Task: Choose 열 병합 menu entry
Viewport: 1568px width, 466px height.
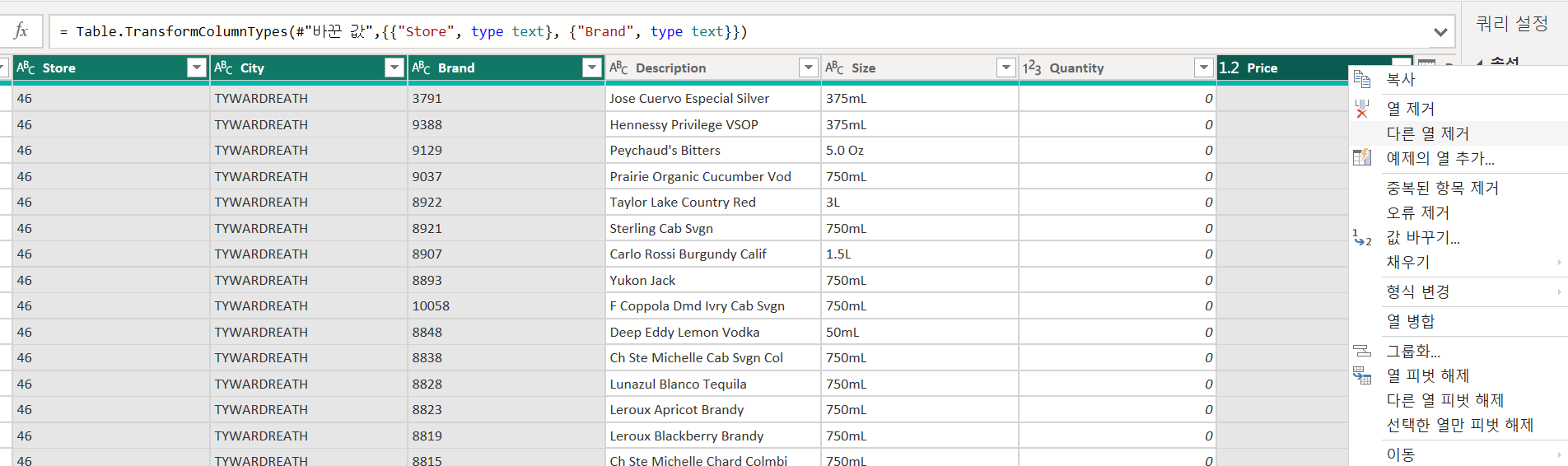Action: click(1458, 321)
